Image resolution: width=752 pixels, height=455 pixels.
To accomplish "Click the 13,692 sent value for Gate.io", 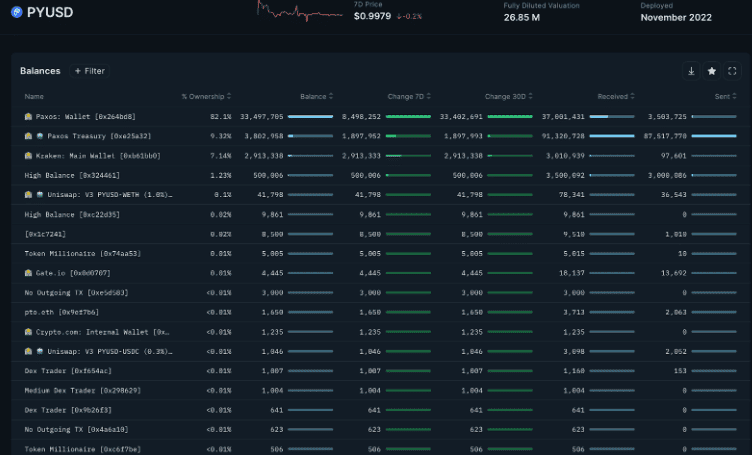I will click(674, 273).
